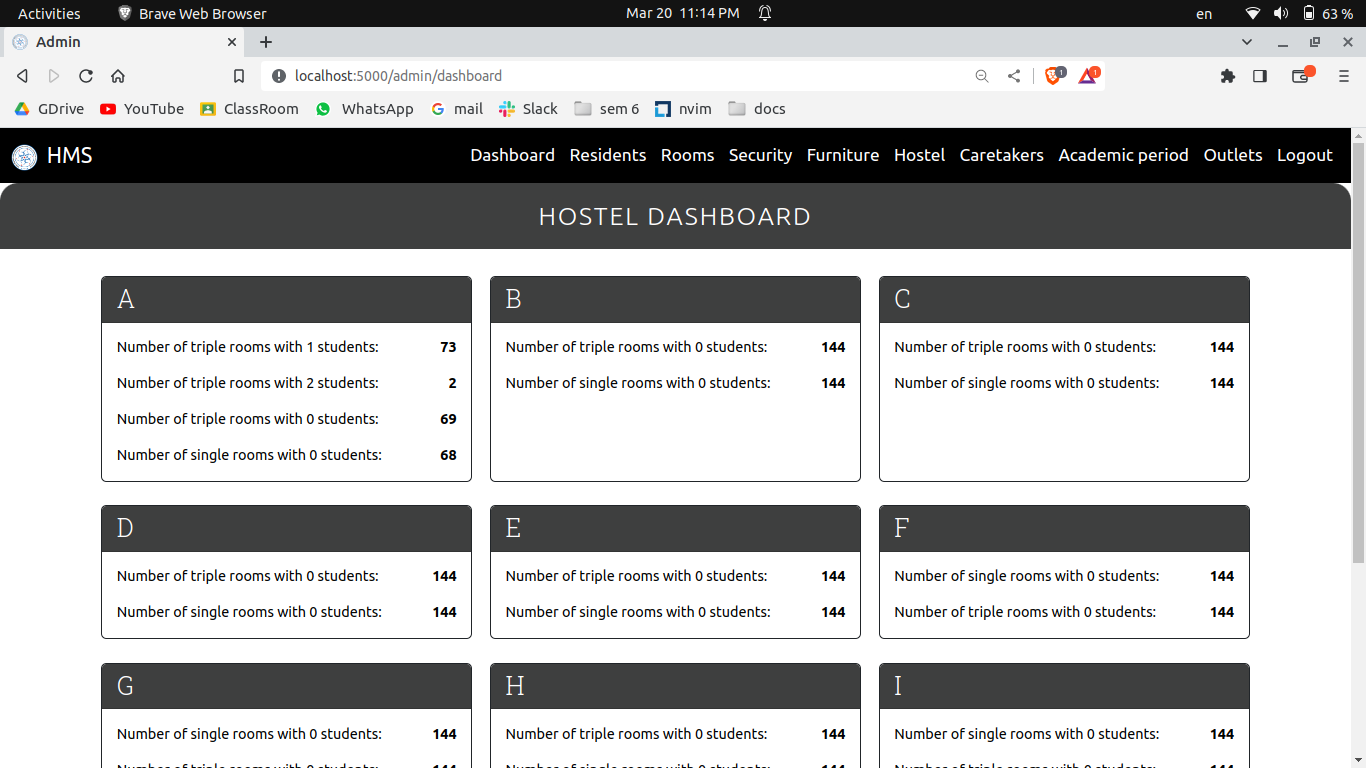1366x768 pixels.
Task: Open the page share icon
Action: [1013, 75]
